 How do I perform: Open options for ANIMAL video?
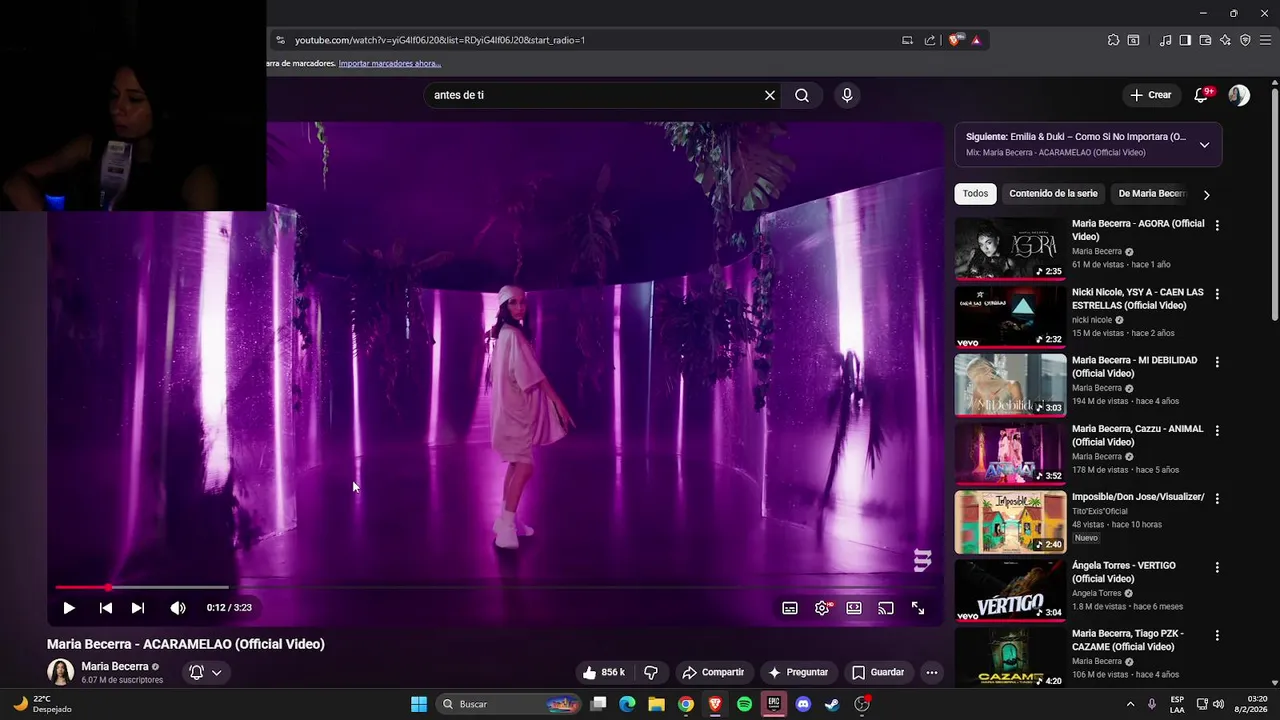(x=1217, y=430)
